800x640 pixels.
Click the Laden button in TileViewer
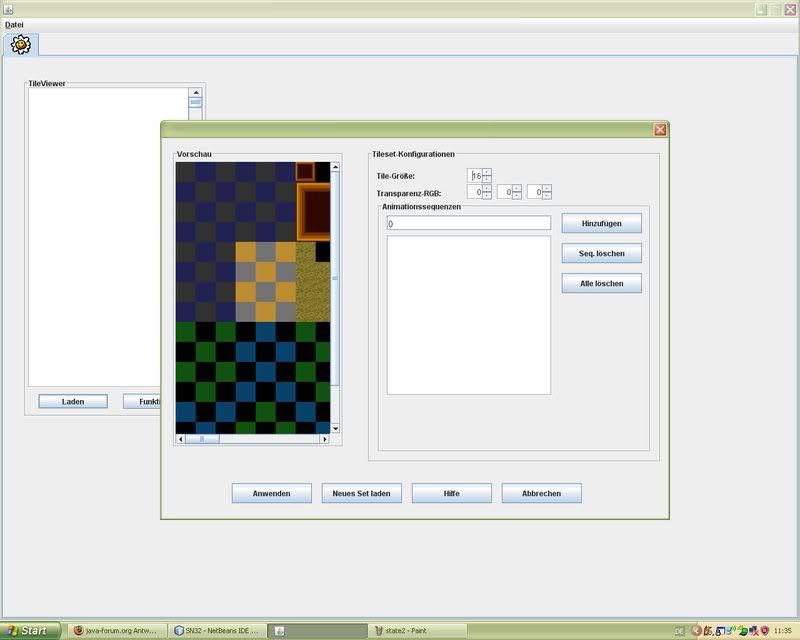[x=73, y=402]
